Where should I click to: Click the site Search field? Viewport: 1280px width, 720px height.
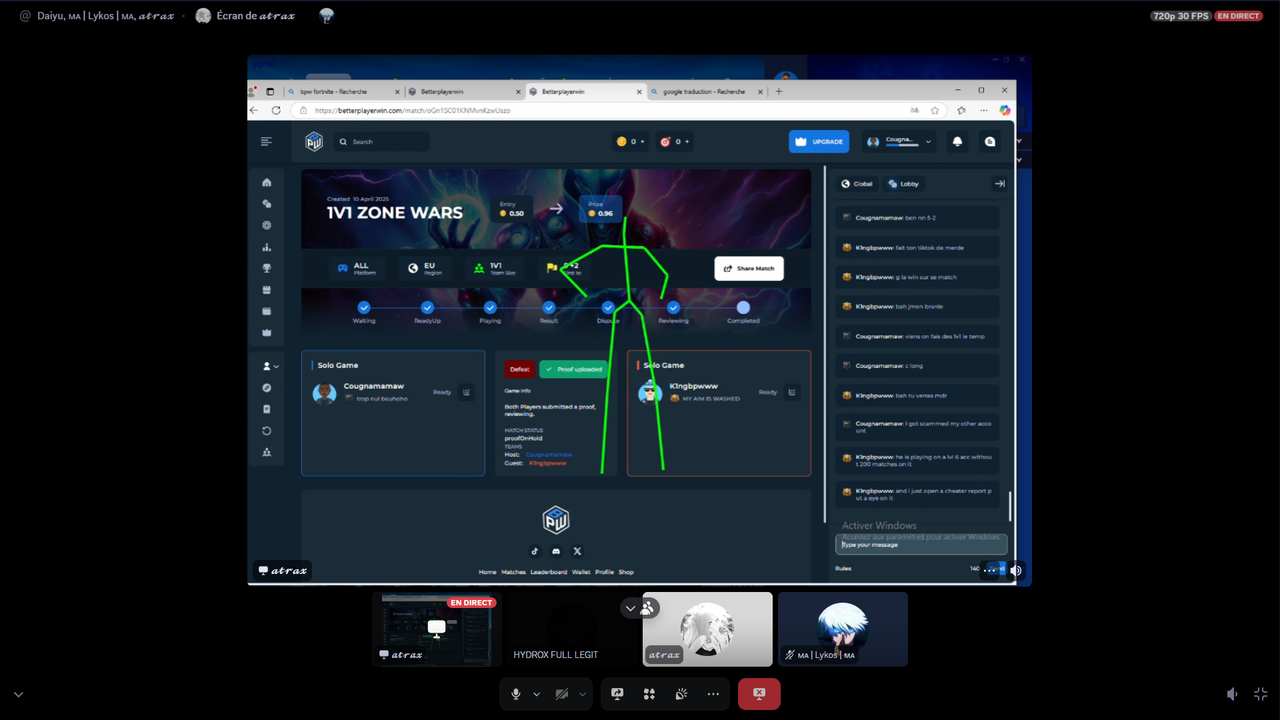382,142
